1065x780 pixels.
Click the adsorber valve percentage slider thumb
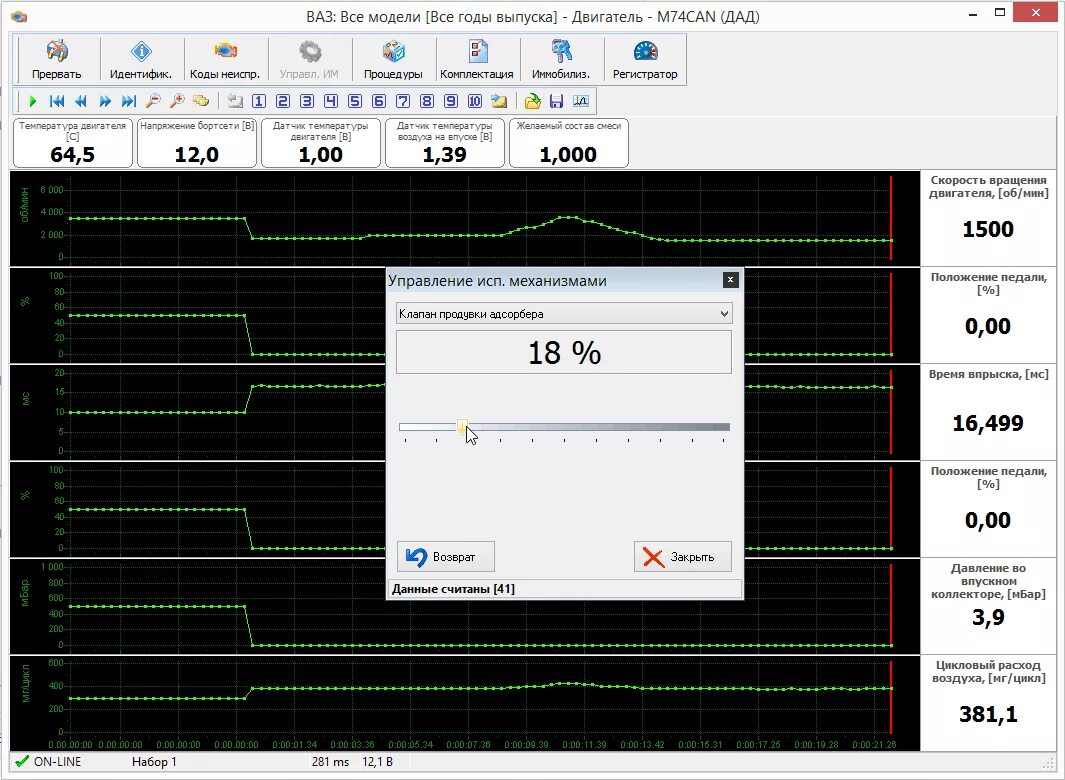(x=462, y=427)
